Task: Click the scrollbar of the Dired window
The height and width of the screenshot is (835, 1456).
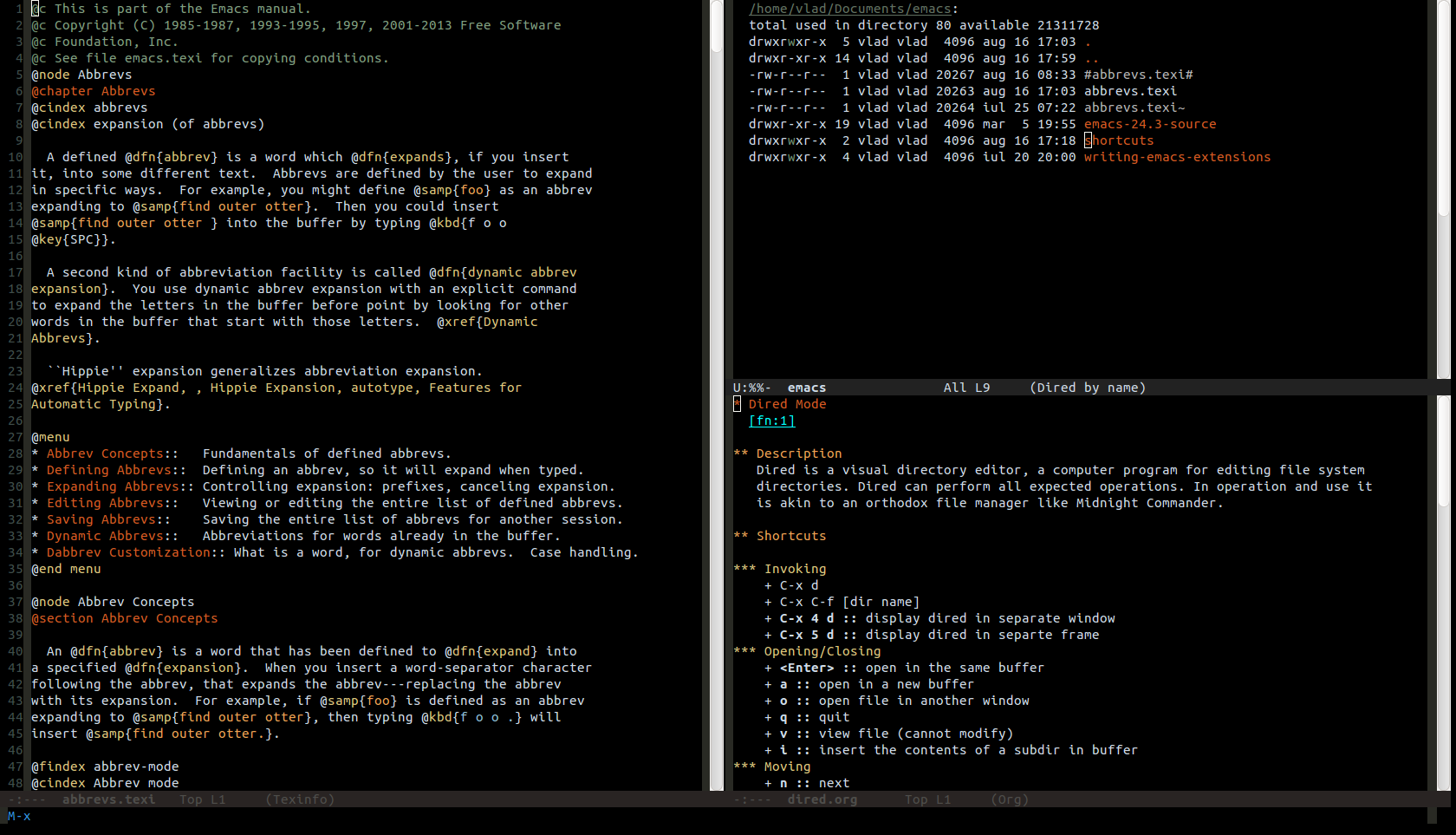Action: pos(1443,189)
